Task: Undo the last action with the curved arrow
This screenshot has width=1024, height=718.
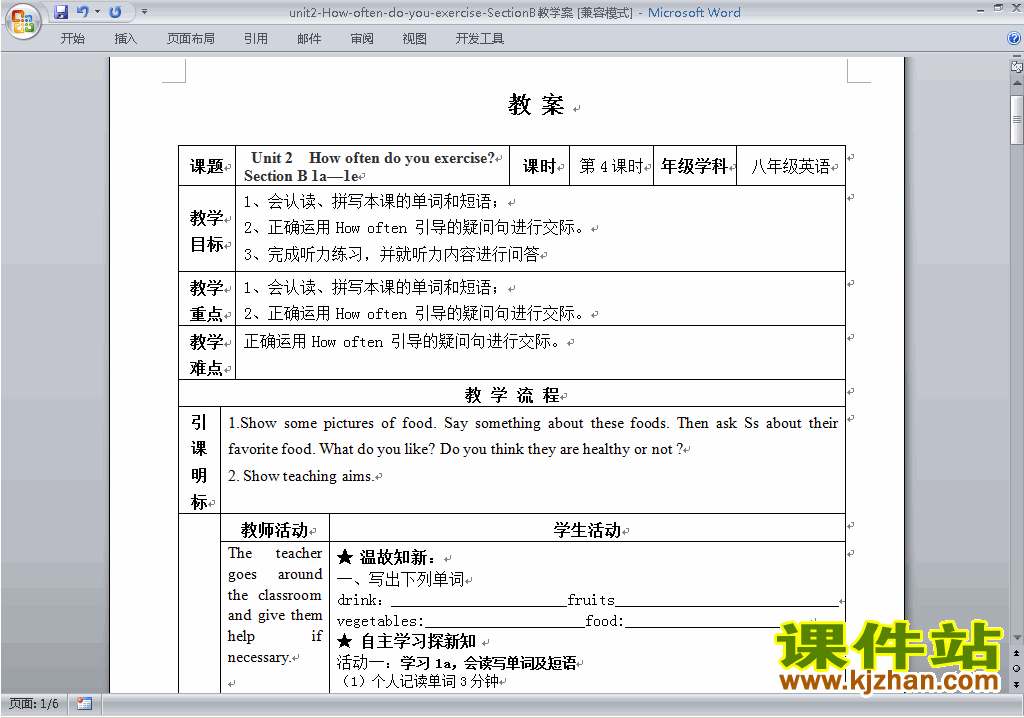Action: click(x=82, y=12)
